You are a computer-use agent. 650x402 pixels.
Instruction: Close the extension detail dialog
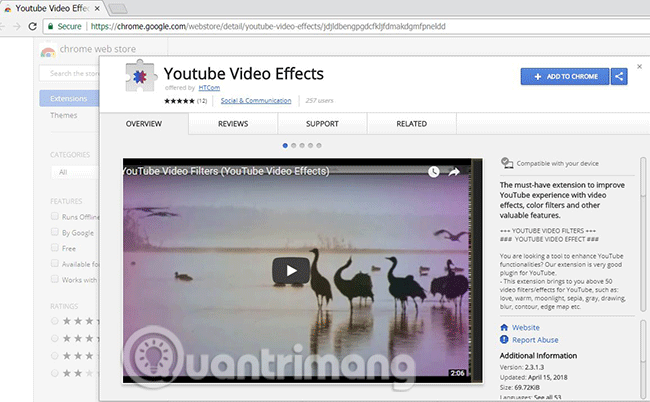639,66
